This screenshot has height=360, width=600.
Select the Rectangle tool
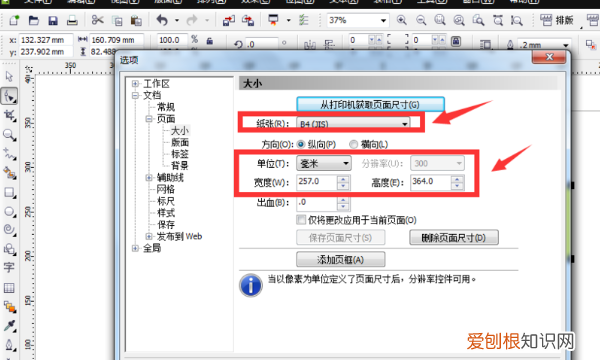click(x=9, y=192)
